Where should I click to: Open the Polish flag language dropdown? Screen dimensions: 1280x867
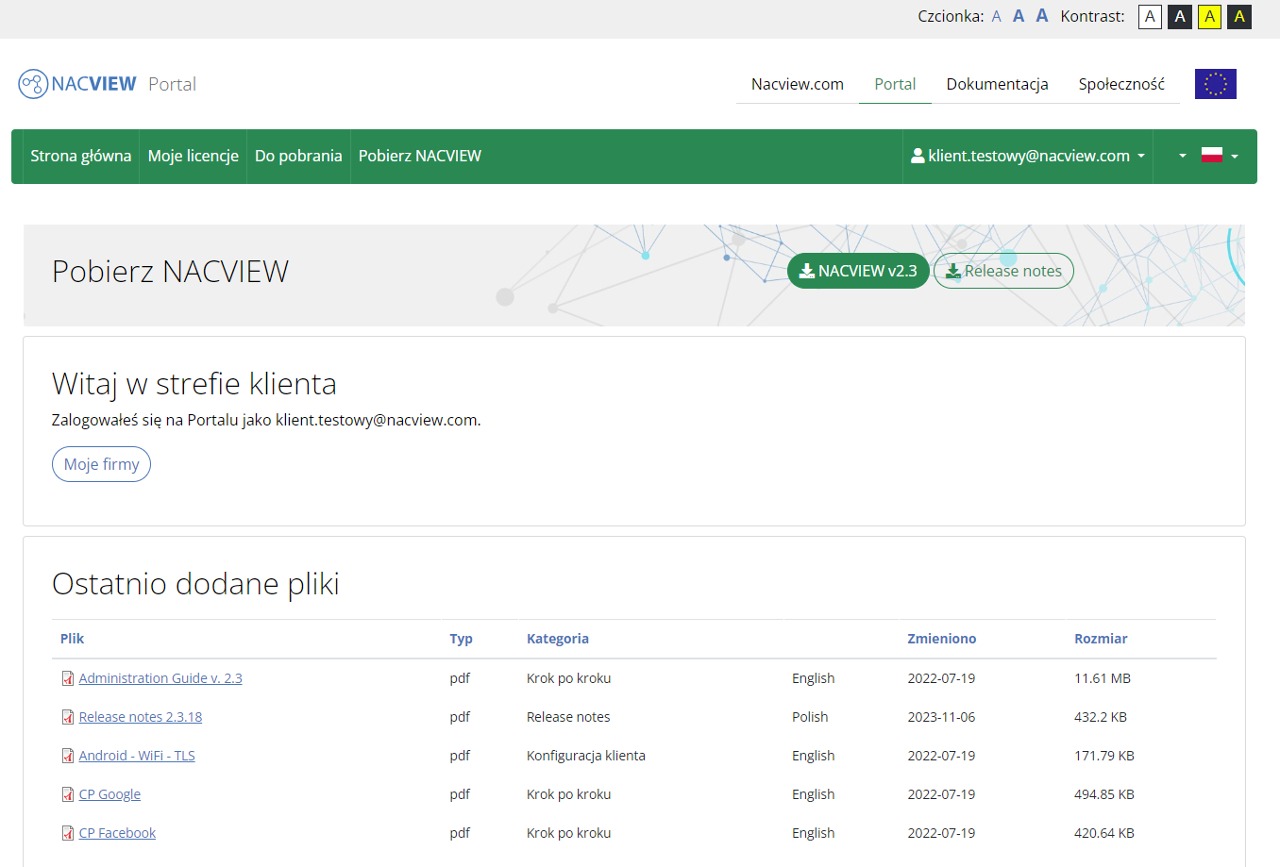pyautogui.click(x=1219, y=156)
